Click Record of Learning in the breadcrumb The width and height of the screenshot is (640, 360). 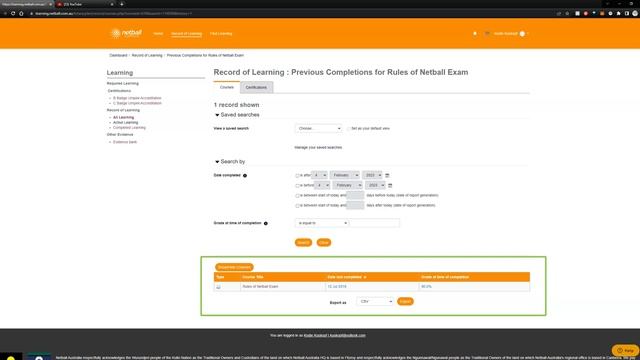point(147,55)
